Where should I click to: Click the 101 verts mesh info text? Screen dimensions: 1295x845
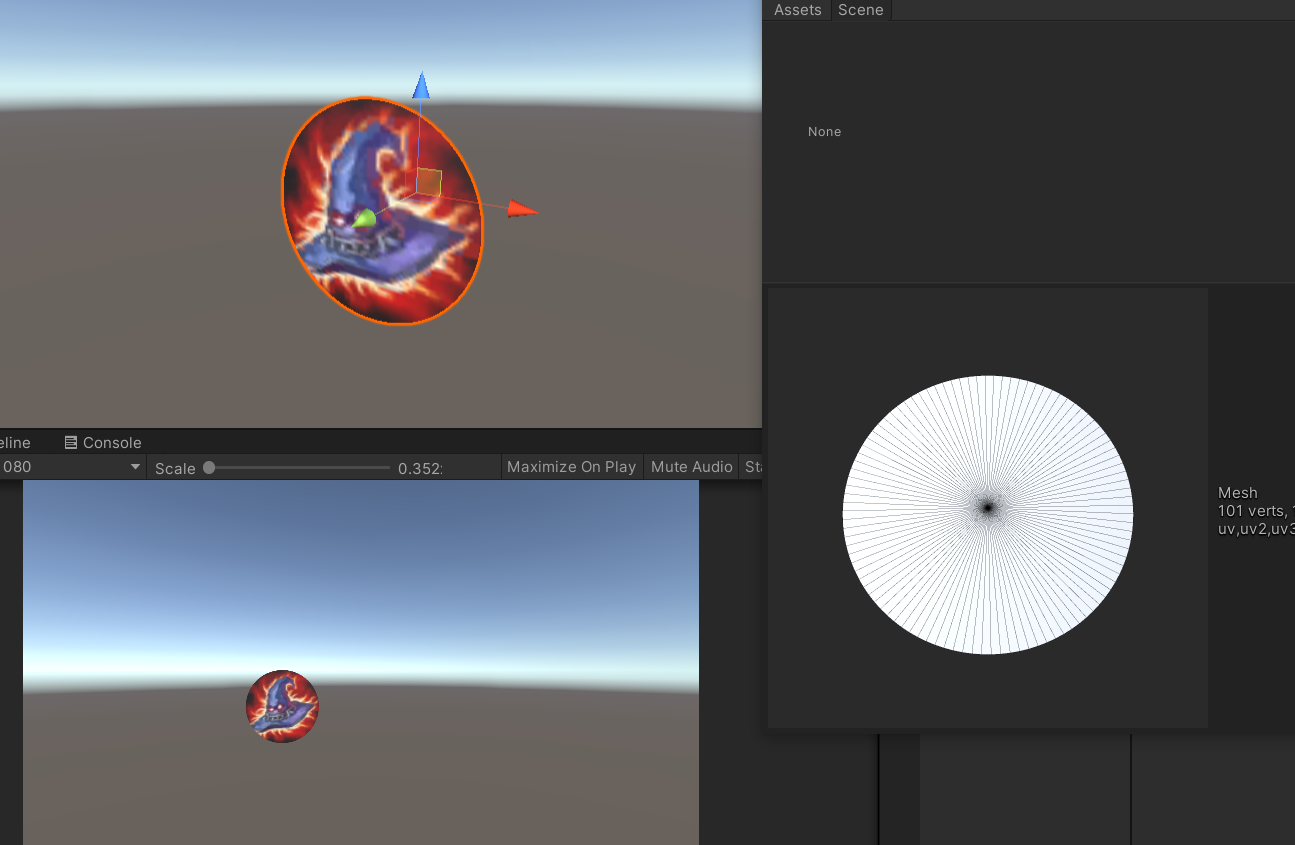(1256, 511)
